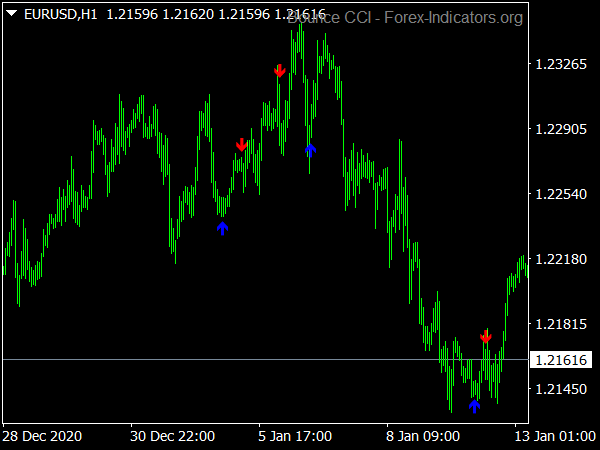Click the 30 Dec 22:00 time label
This screenshot has height=450, width=600.
pos(173,436)
